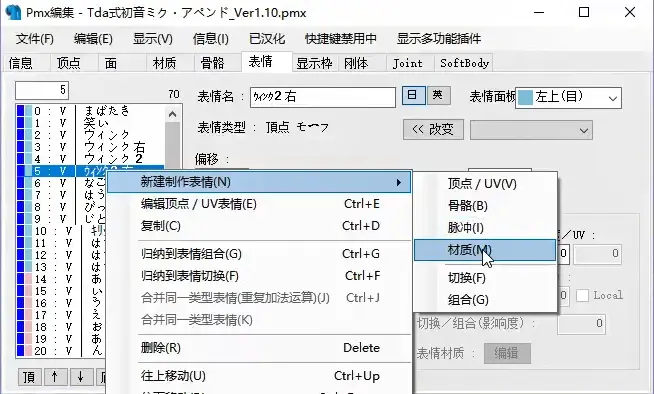Click the down arrow move button
654x394 pixels.
tap(80, 377)
